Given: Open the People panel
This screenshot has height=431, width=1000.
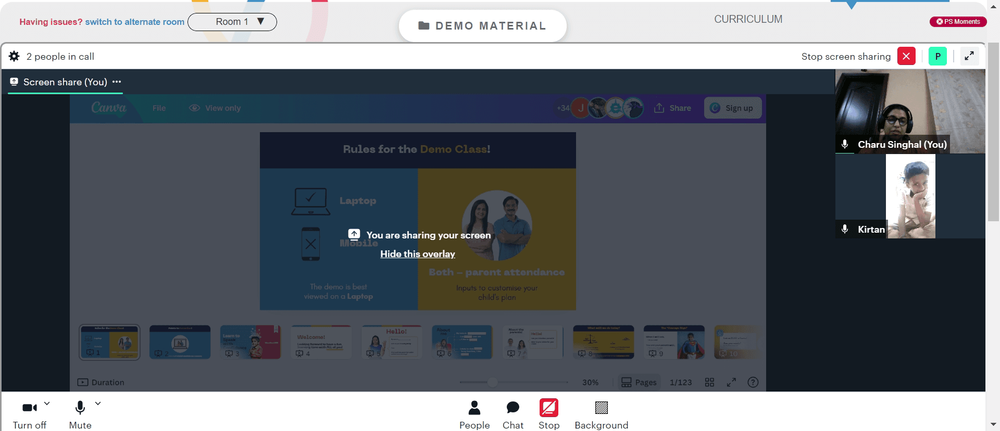Looking at the screenshot, I should click(x=474, y=414).
